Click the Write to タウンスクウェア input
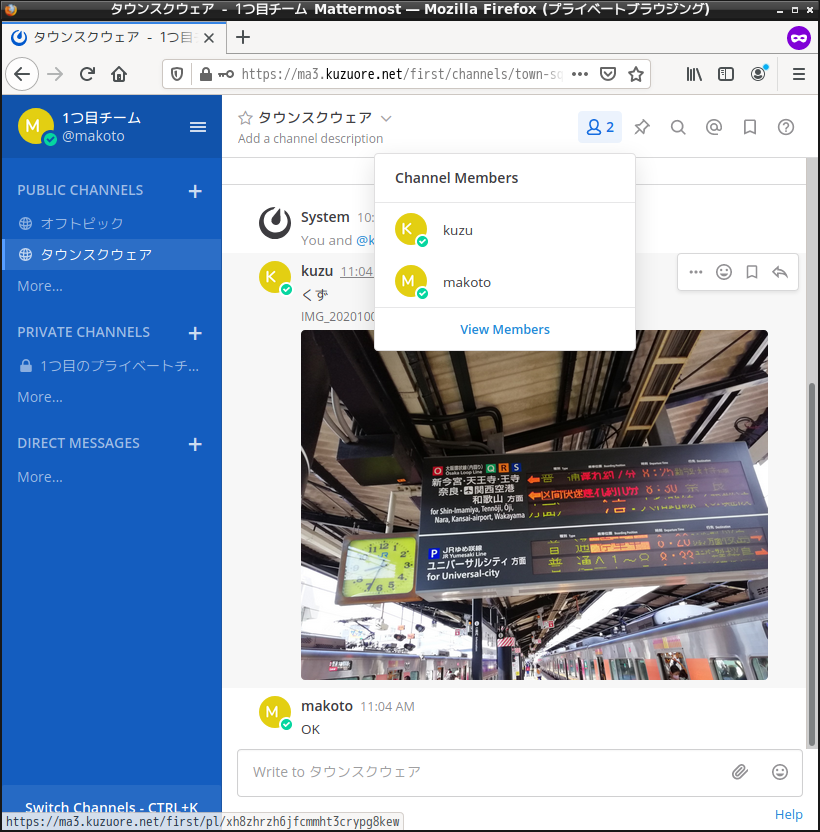 point(480,772)
